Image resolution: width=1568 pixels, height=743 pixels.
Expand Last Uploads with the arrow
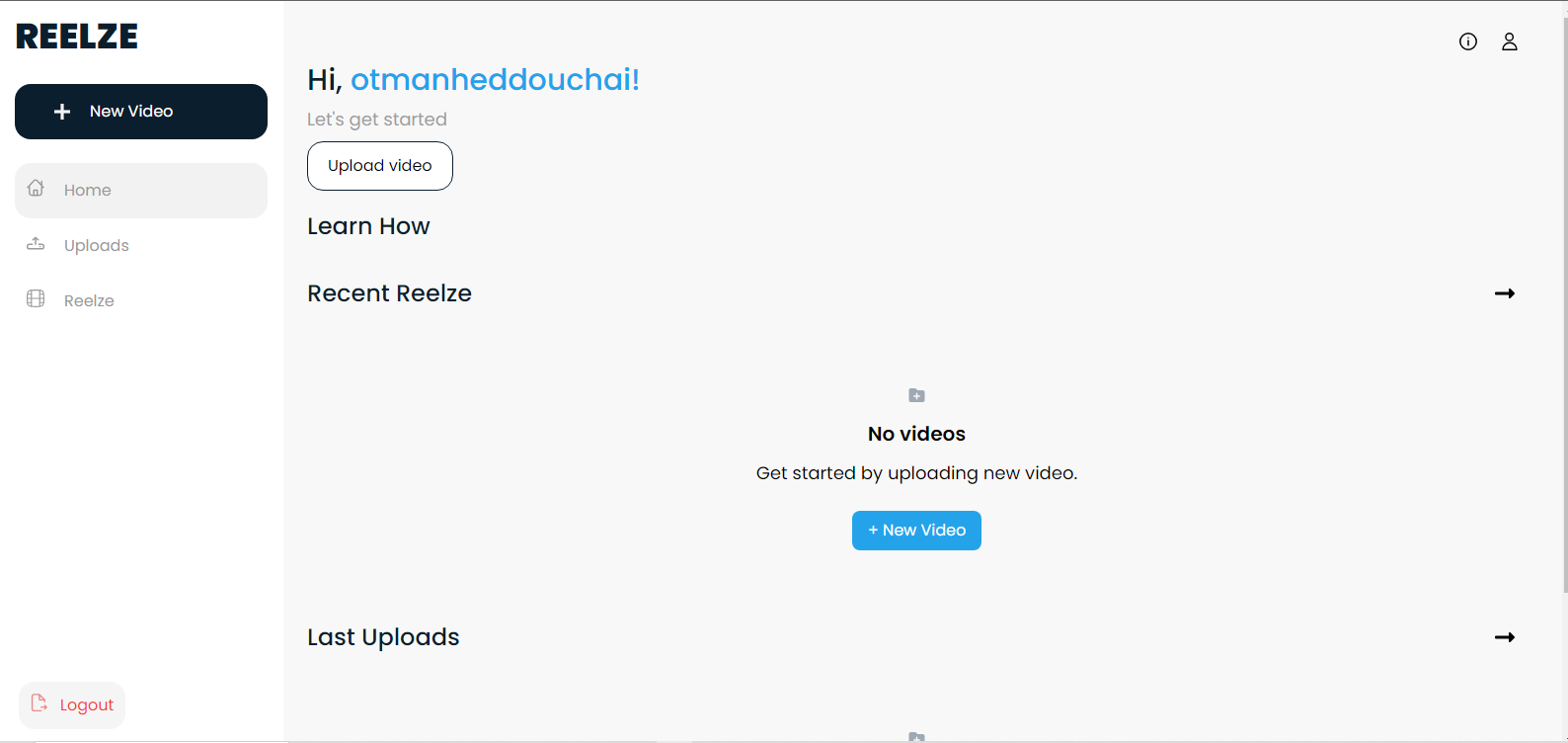(1505, 637)
